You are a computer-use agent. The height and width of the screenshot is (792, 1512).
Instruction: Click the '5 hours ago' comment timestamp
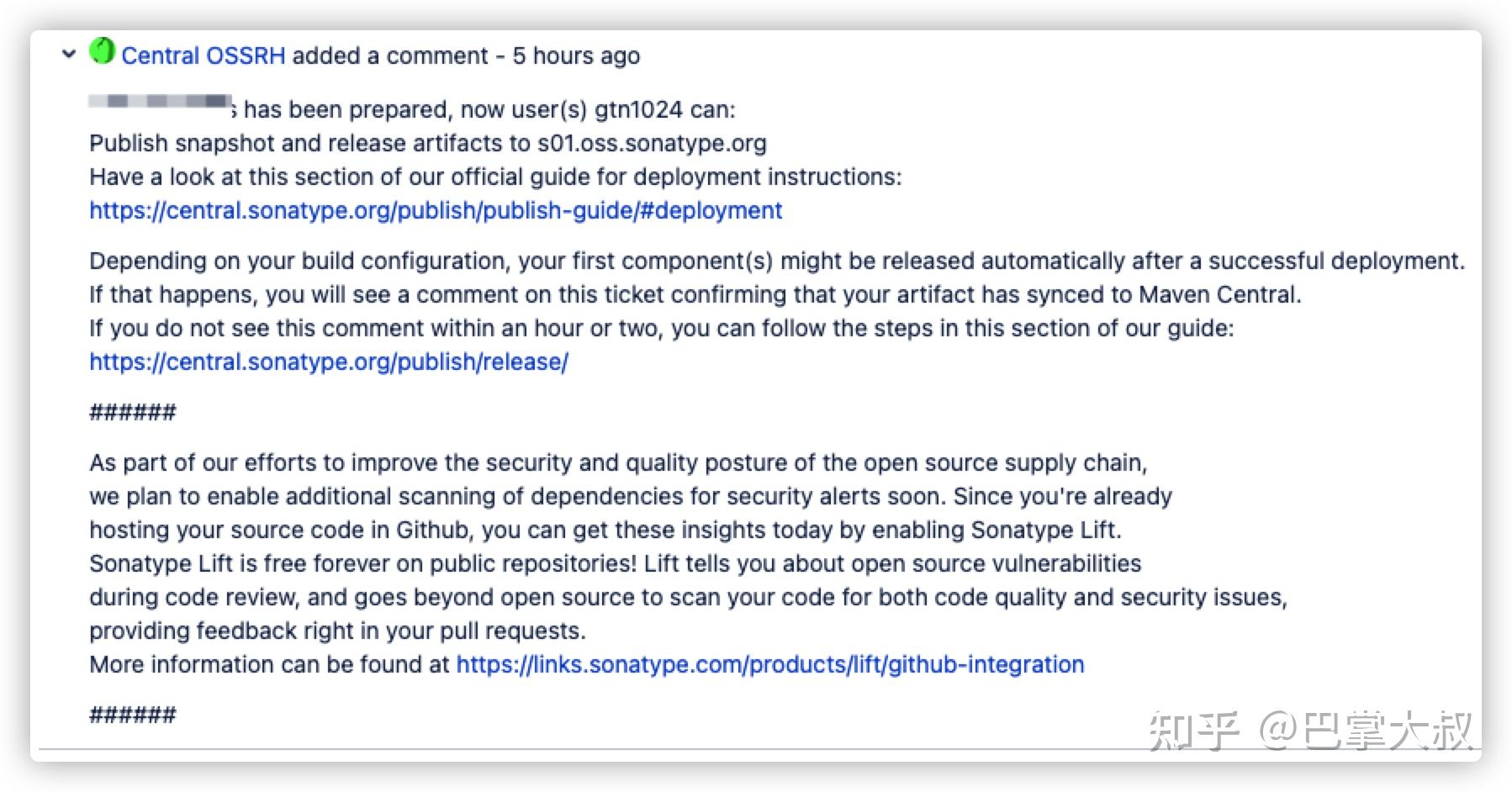(576, 55)
